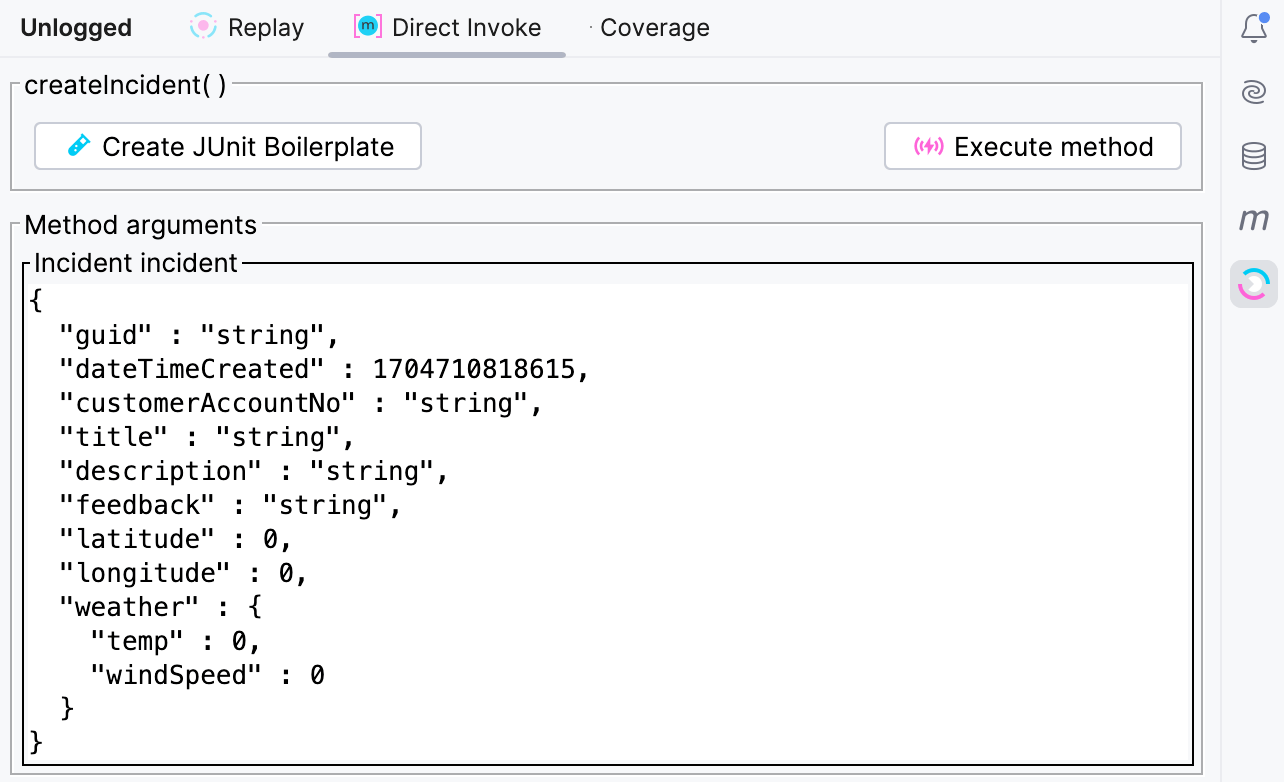The image size is (1284, 782).
Task: Open the Maven tool window icon
Action: pos(1254,220)
